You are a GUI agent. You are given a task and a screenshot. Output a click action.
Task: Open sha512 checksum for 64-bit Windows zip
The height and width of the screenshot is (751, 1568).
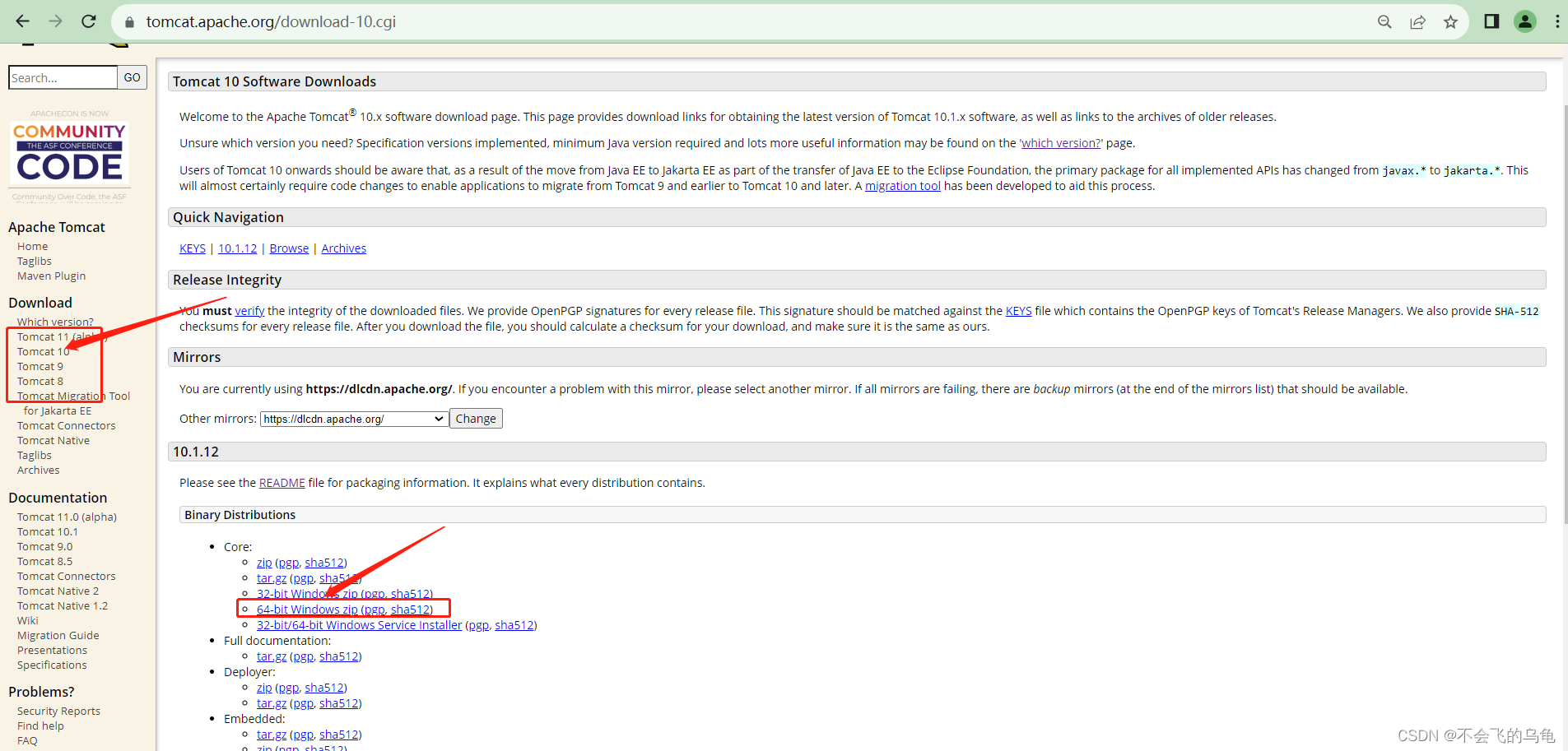pos(411,610)
